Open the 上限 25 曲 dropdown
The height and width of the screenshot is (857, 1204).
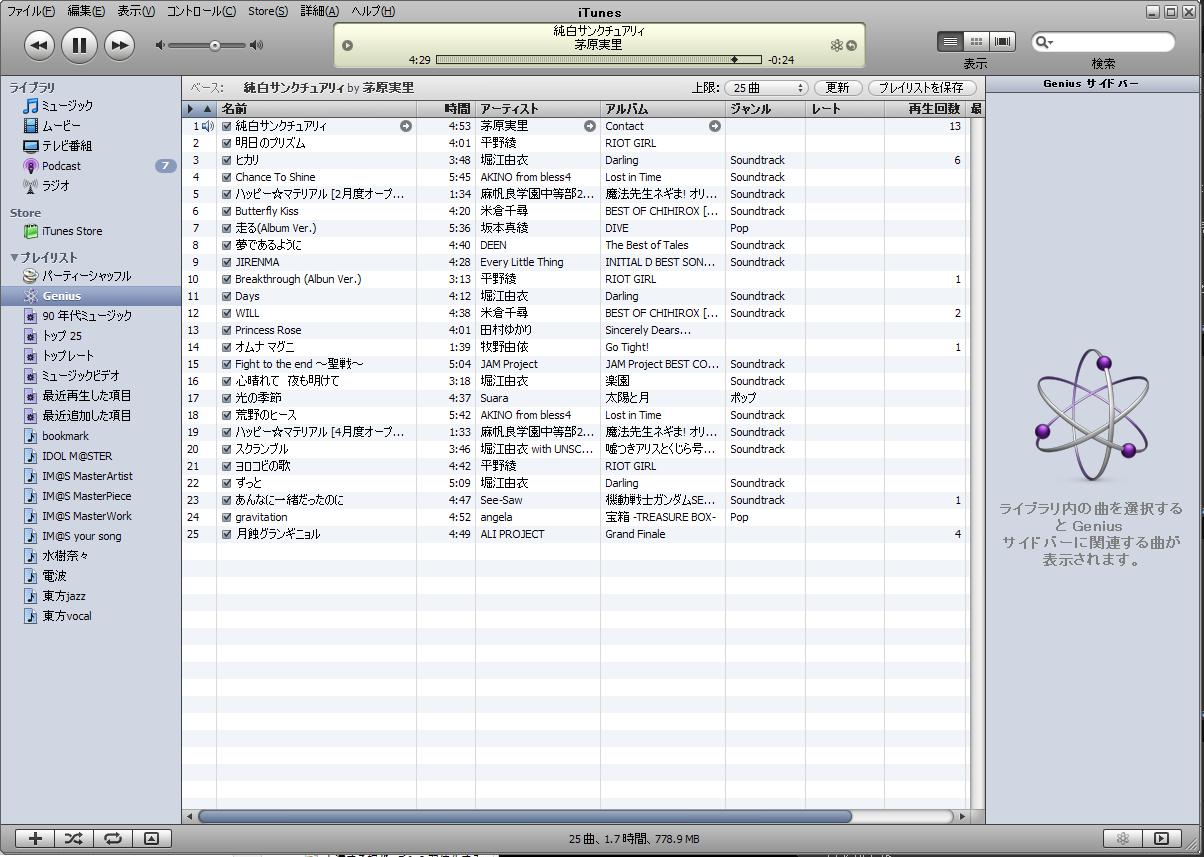tap(766, 88)
